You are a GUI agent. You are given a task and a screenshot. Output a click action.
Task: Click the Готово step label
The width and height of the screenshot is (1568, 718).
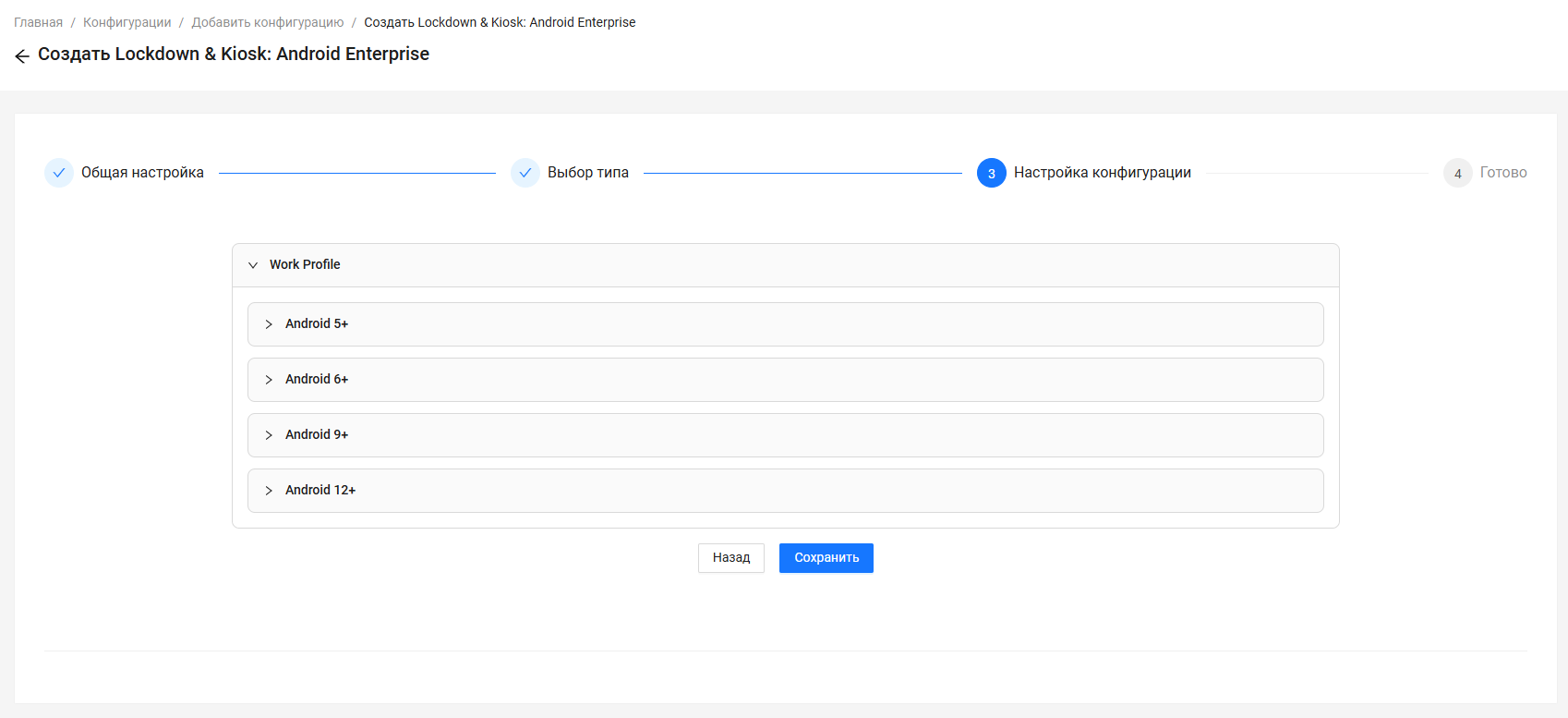1502,173
